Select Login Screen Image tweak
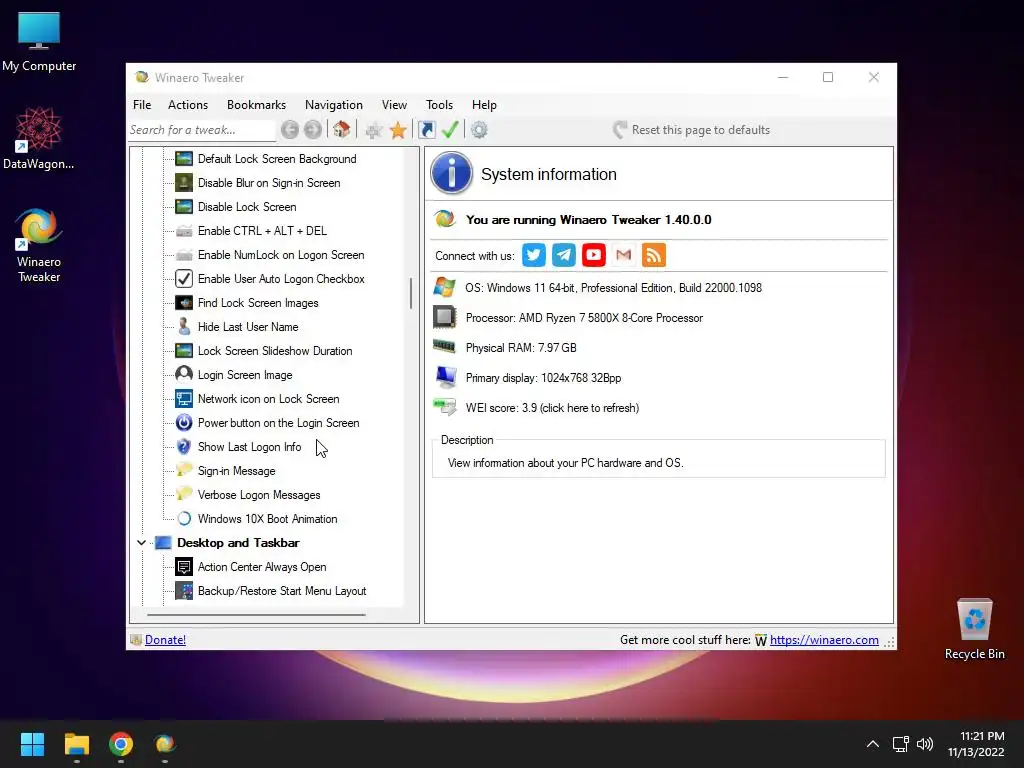This screenshot has width=1024, height=768. click(245, 375)
